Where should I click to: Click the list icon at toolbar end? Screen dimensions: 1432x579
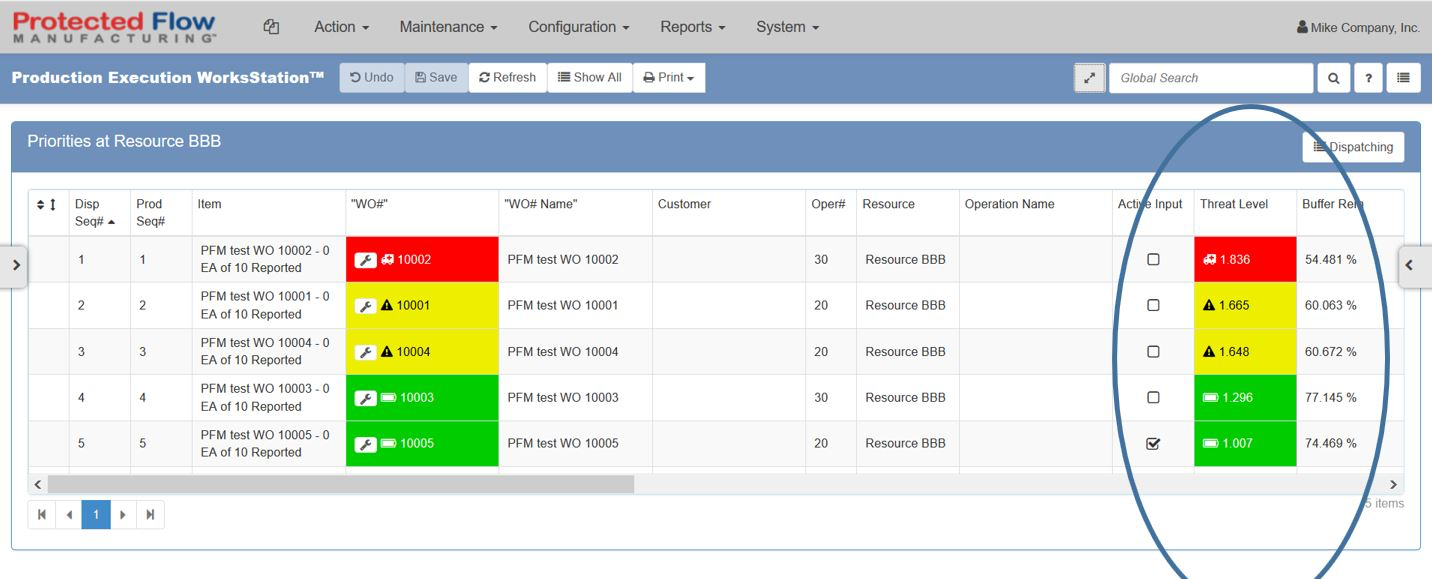click(x=1403, y=78)
